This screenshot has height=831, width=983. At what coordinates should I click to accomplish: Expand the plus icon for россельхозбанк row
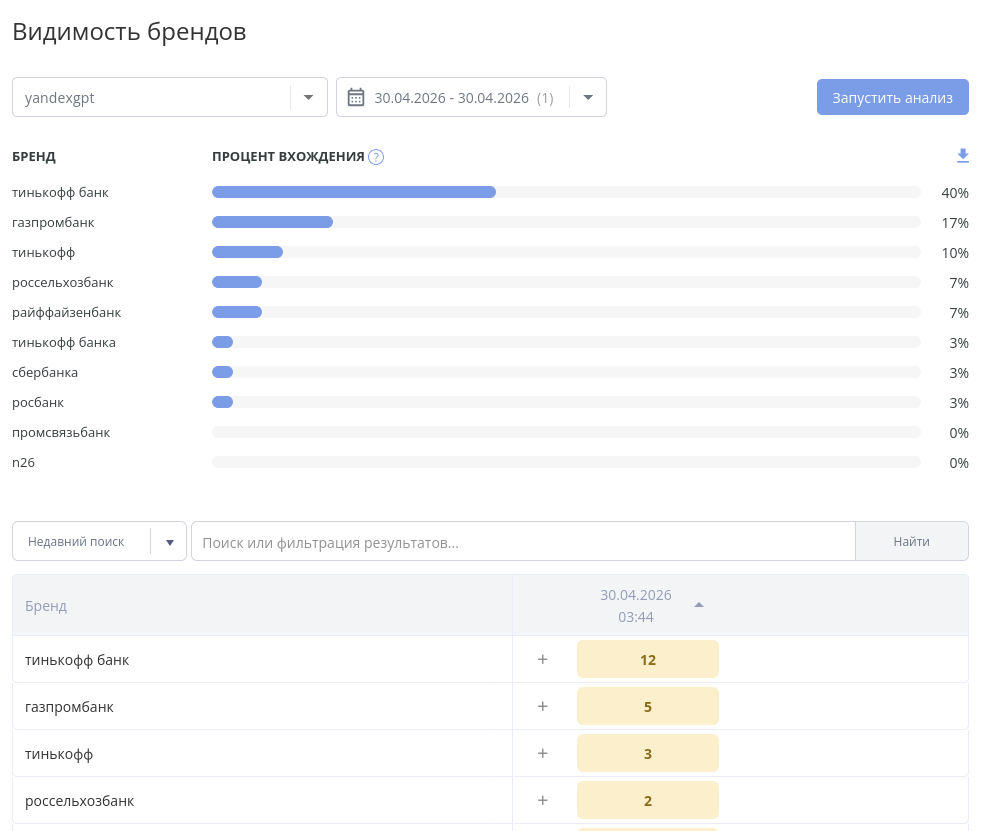543,800
